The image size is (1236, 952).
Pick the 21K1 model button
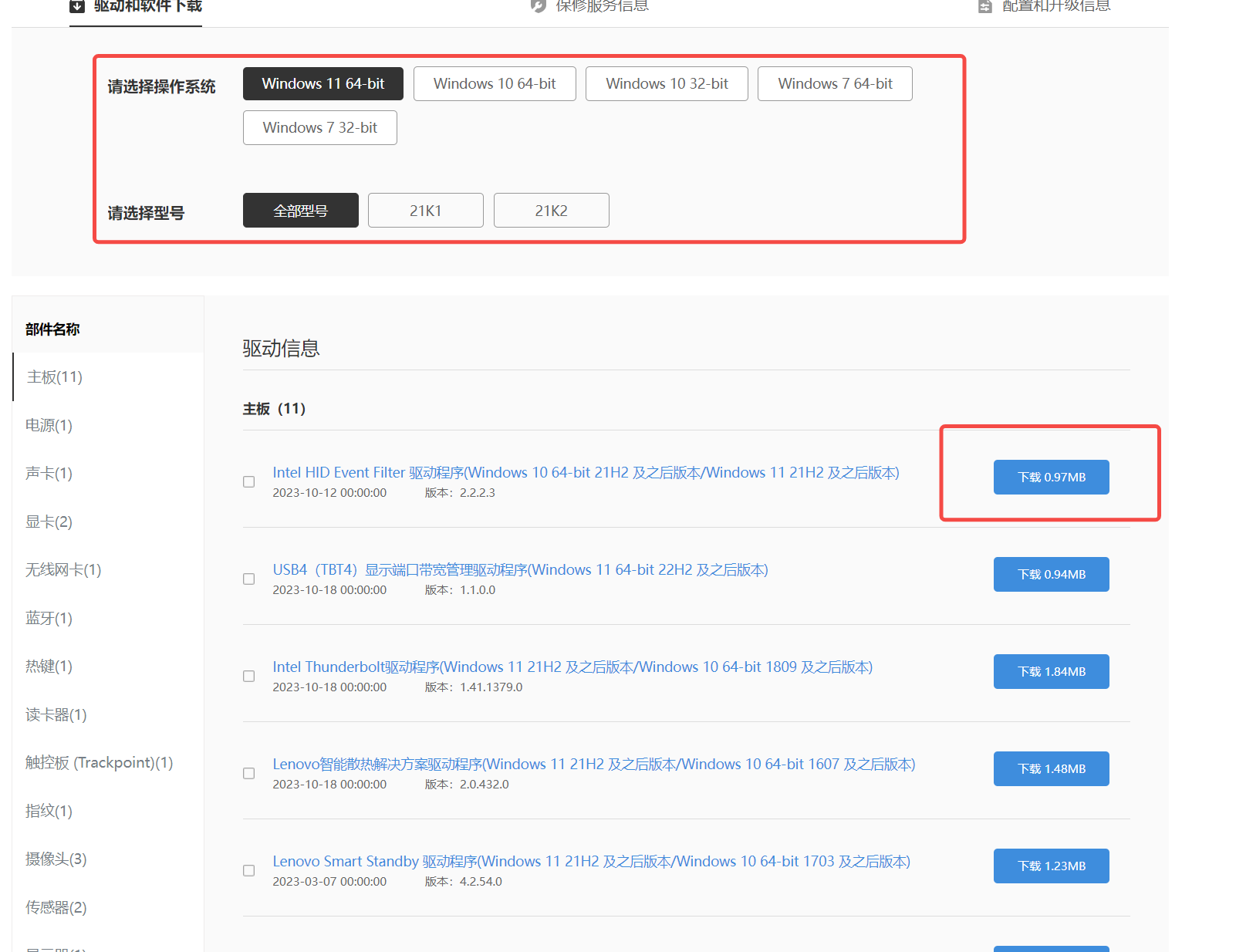point(425,211)
